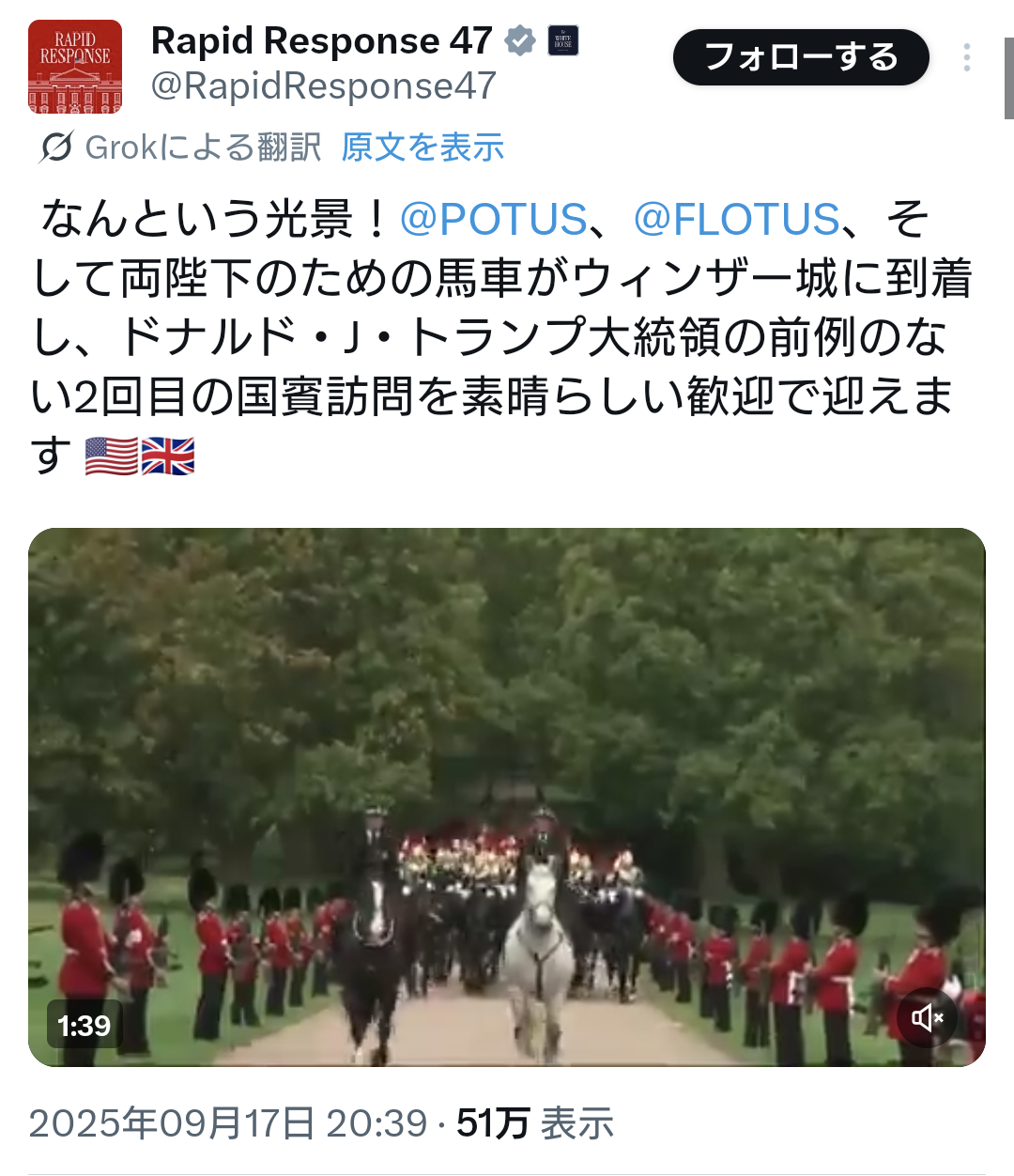Play the Windsor carriage procession video
Viewport: 1014px width, 1176px height.
[507, 797]
